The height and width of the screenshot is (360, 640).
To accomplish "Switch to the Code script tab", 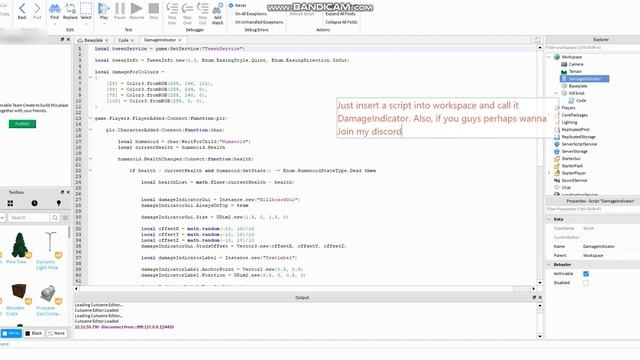I will [123, 40].
